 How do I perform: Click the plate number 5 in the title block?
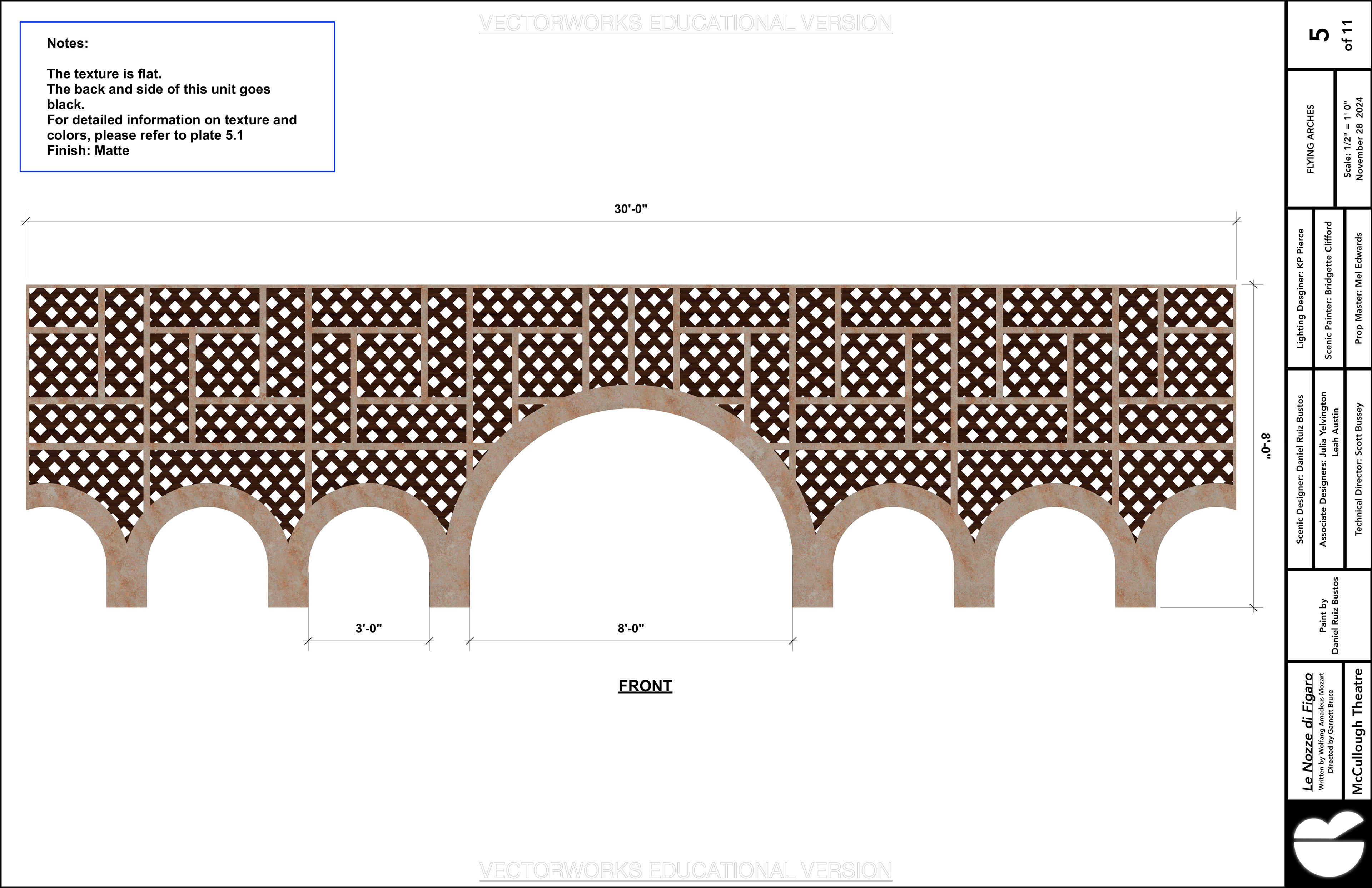click(1319, 35)
